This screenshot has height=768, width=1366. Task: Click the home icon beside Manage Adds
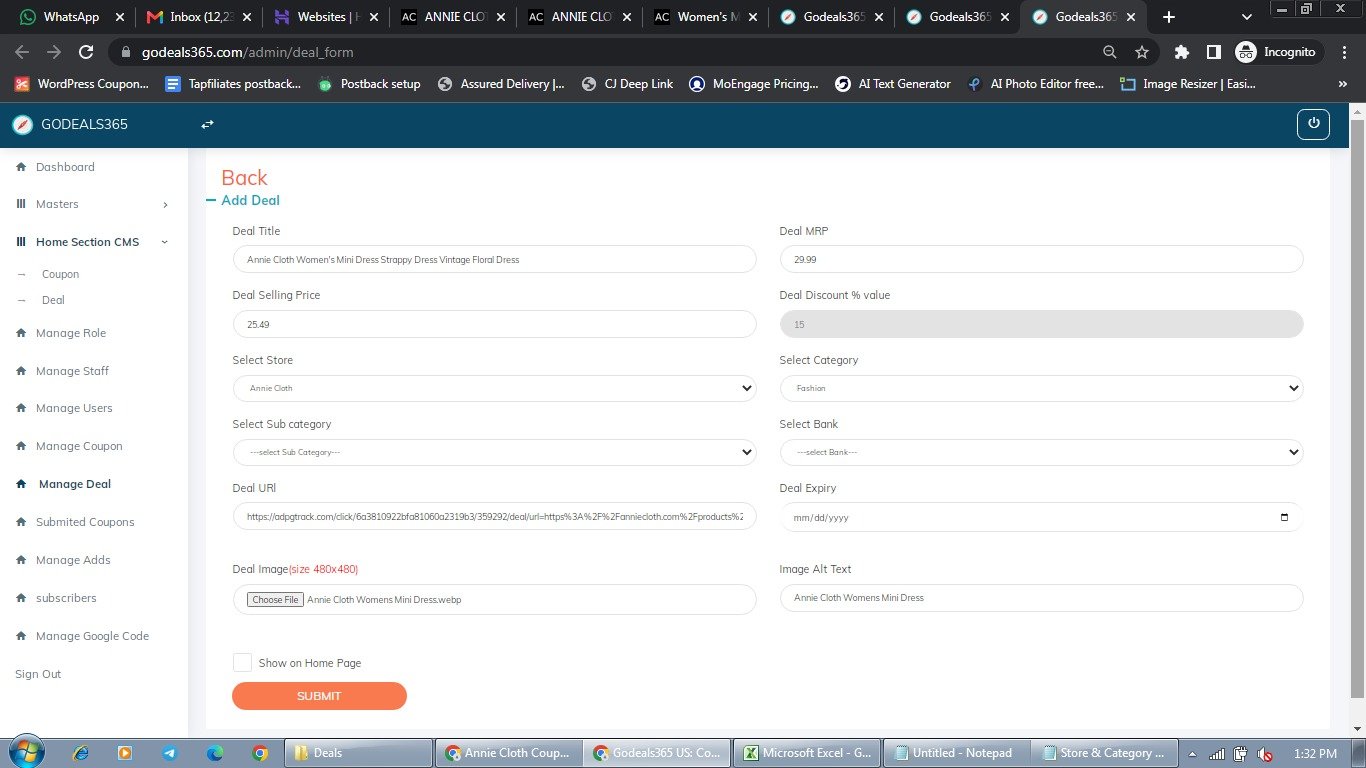pos(21,560)
